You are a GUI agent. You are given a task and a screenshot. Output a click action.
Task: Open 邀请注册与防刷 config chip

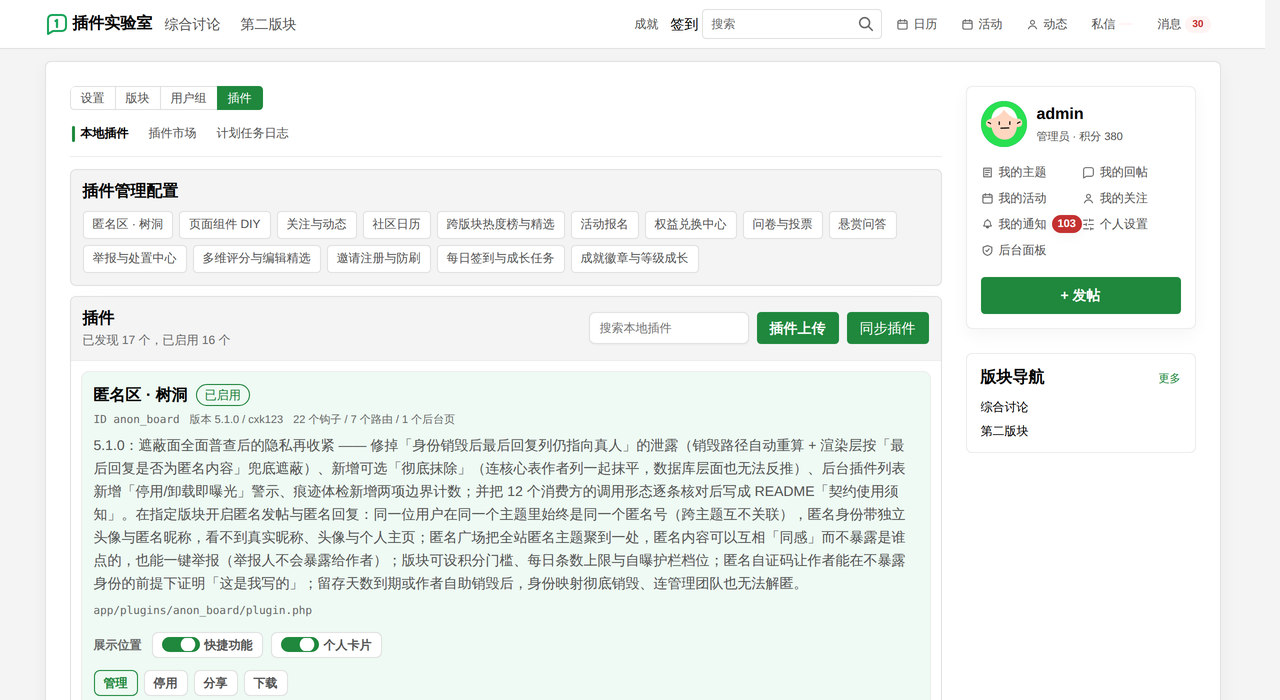click(379, 258)
